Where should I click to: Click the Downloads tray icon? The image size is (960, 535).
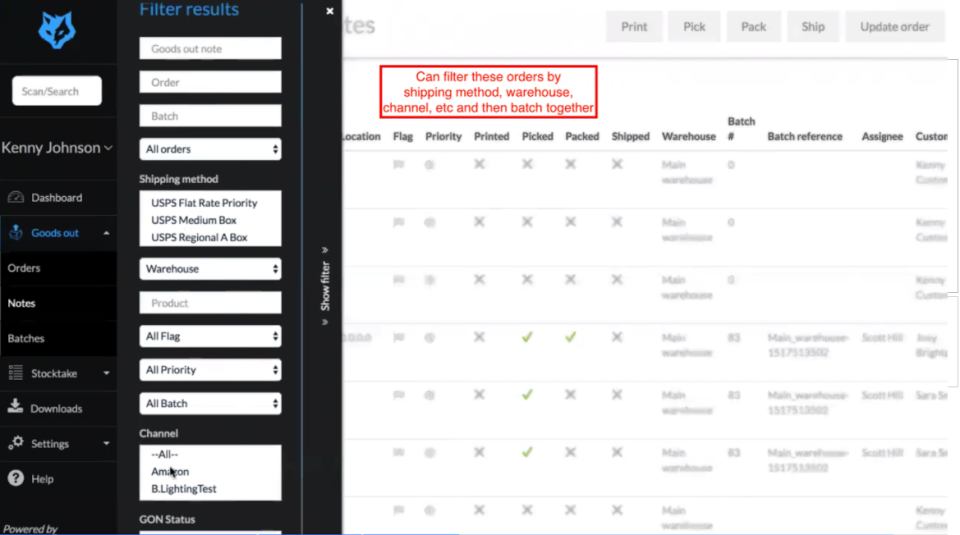(16, 406)
